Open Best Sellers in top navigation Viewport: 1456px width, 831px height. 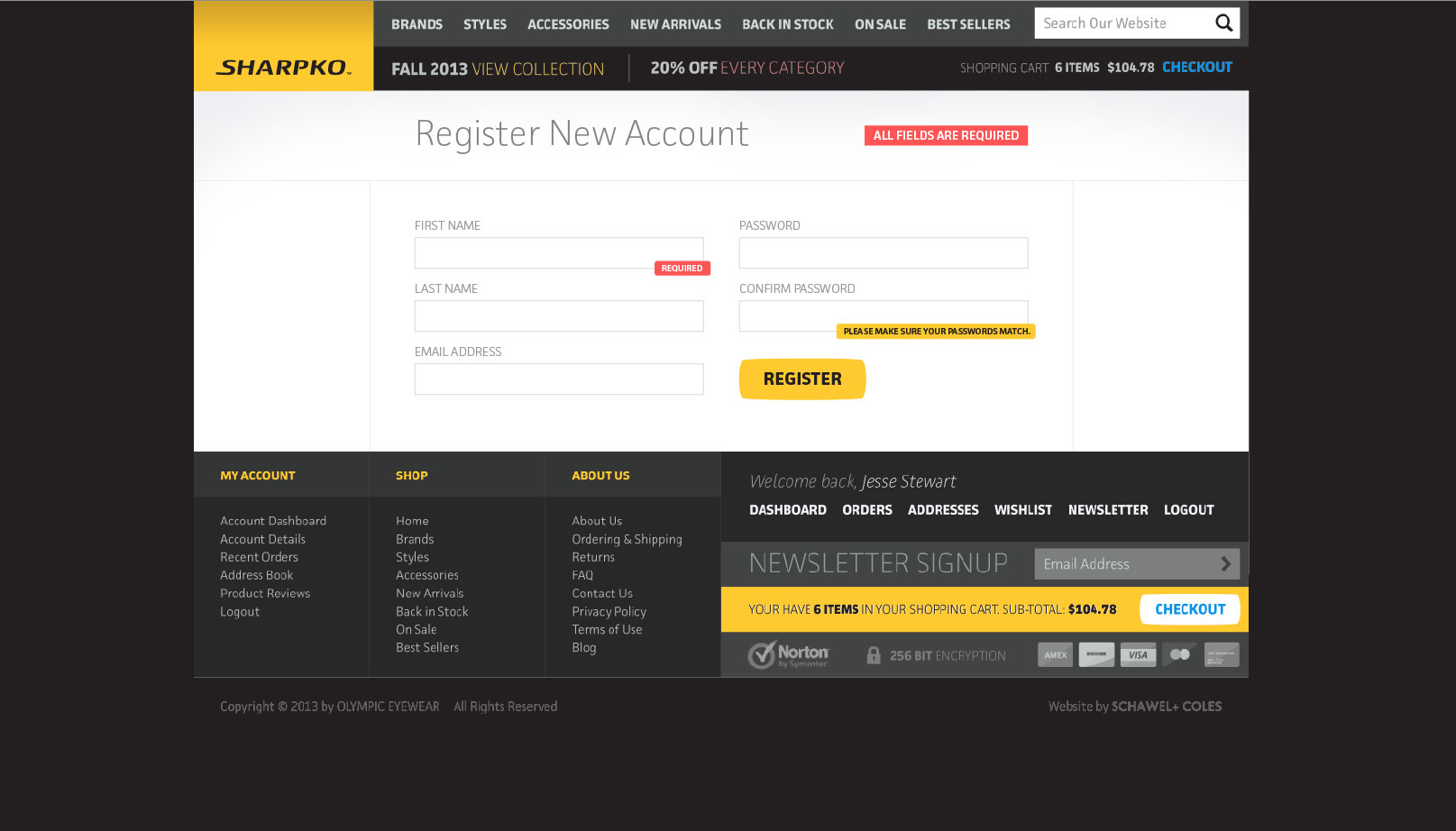tap(968, 24)
